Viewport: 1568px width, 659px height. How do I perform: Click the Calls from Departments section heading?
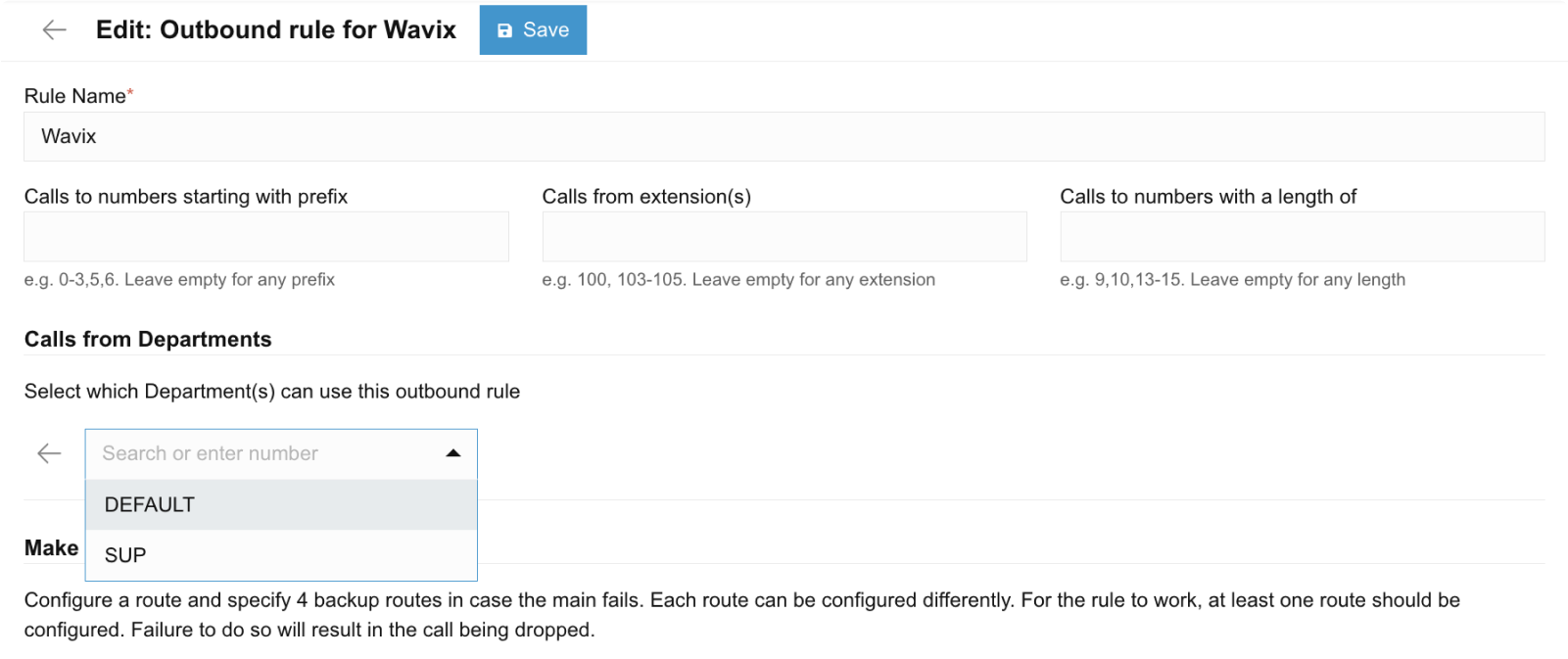tap(147, 339)
